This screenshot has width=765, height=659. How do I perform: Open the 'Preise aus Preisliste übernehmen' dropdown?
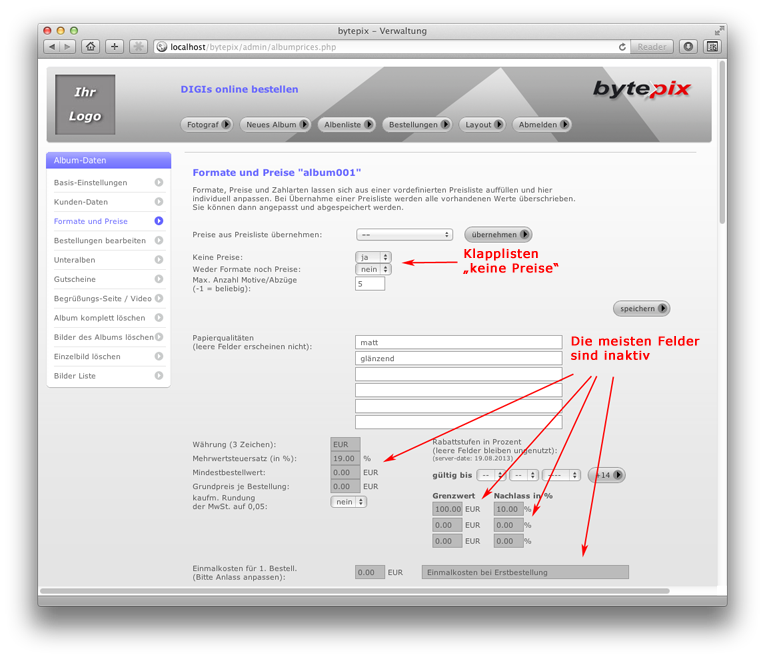(404, 235)
